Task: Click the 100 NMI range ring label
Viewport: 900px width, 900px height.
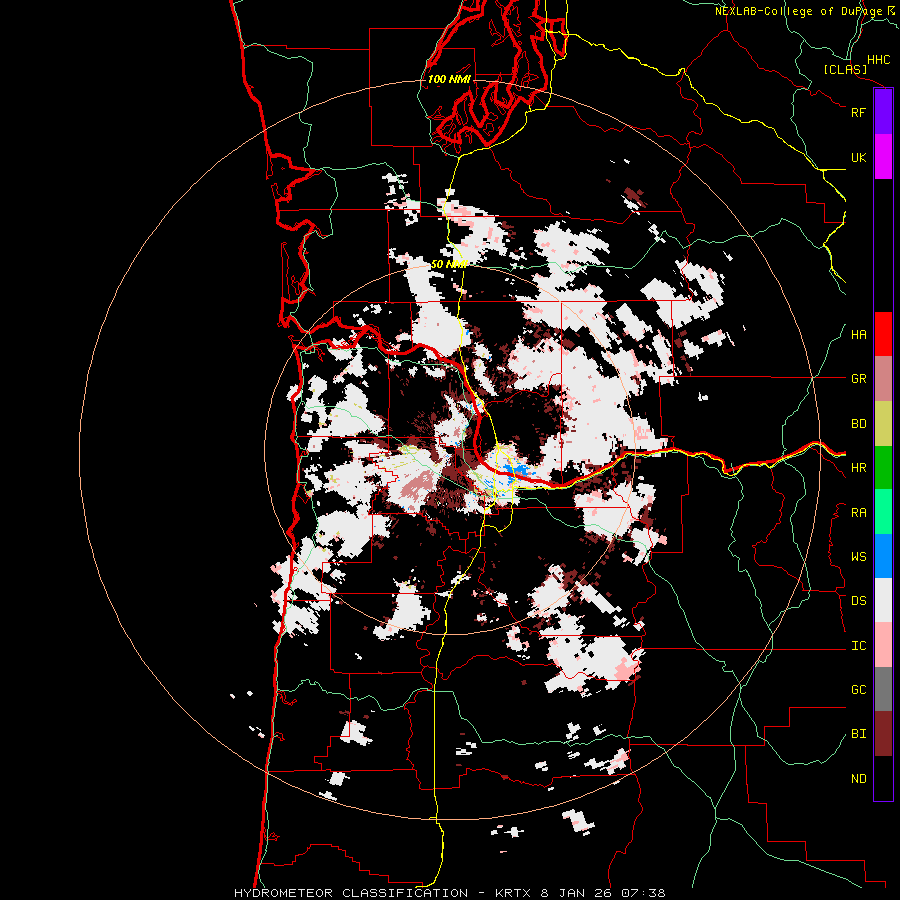Action: click(x=449, y=79)
